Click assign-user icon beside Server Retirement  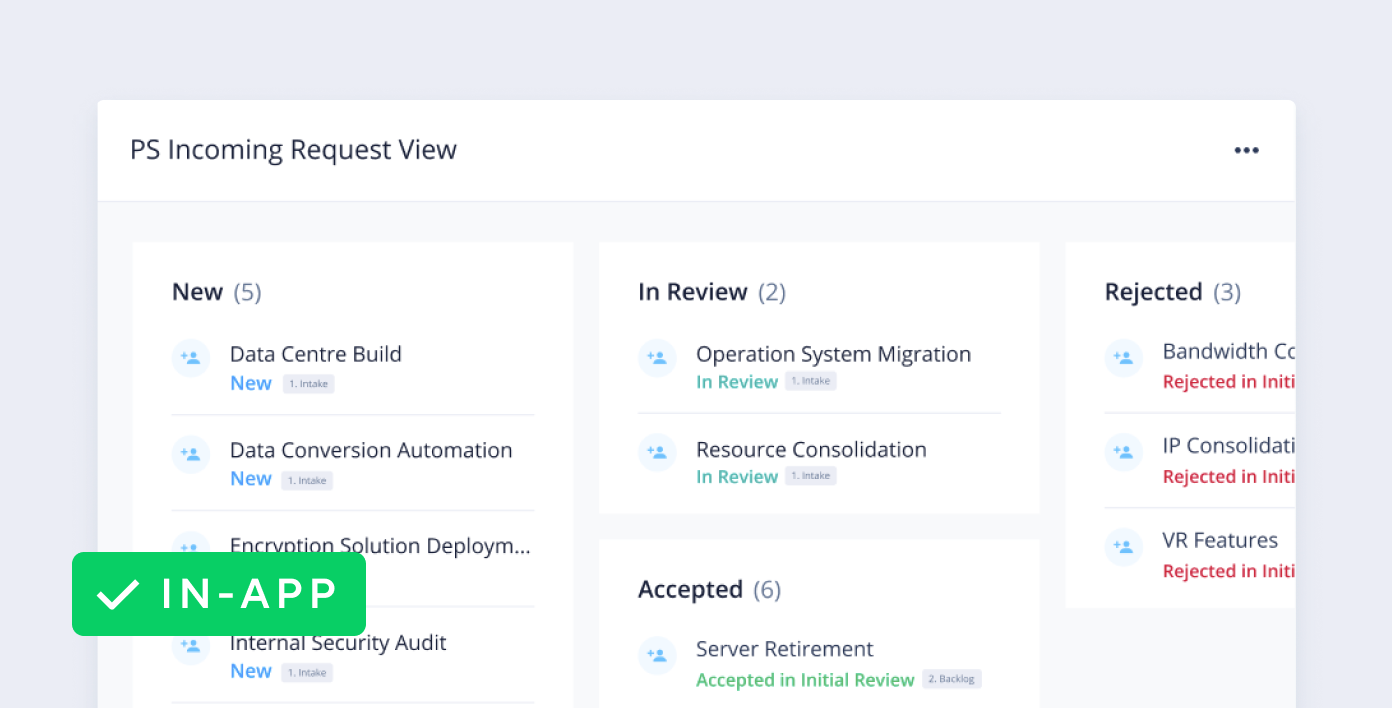[657, 655]
